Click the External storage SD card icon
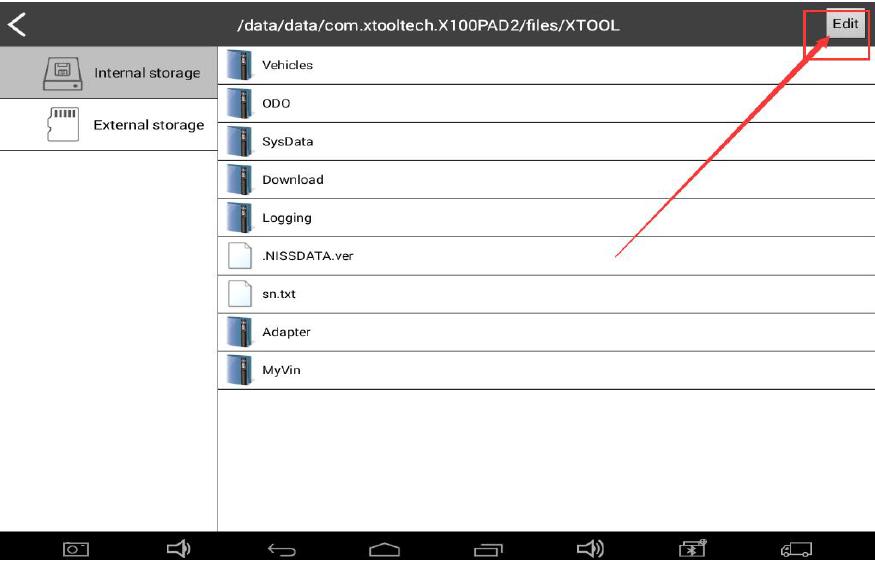This screenshot has width=875, height=561. click(63, 124)
